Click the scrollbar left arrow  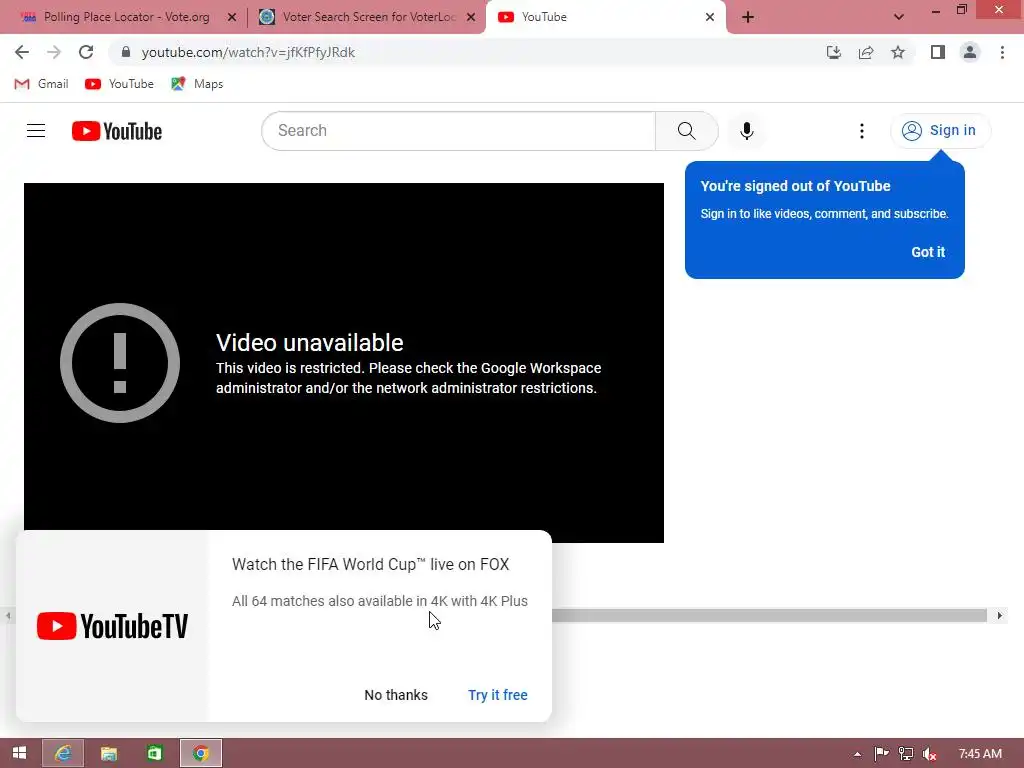pyautogui.click(x=8, y=615)
